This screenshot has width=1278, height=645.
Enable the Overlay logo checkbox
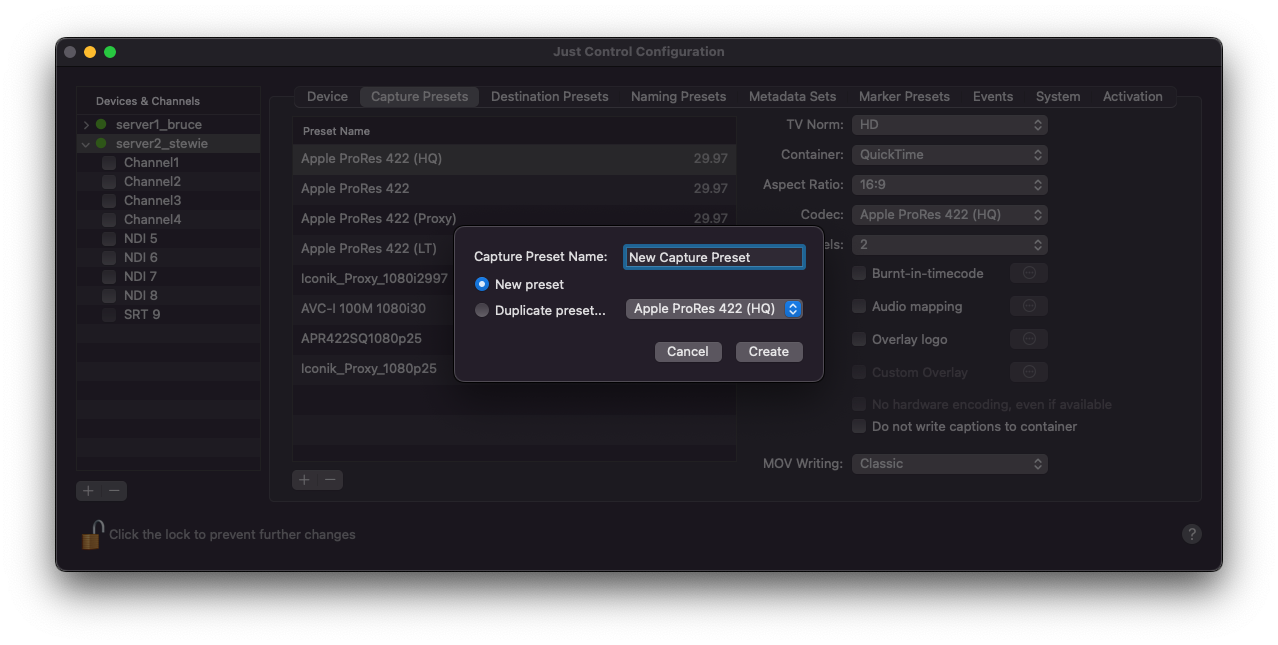(x=859, y=339)
